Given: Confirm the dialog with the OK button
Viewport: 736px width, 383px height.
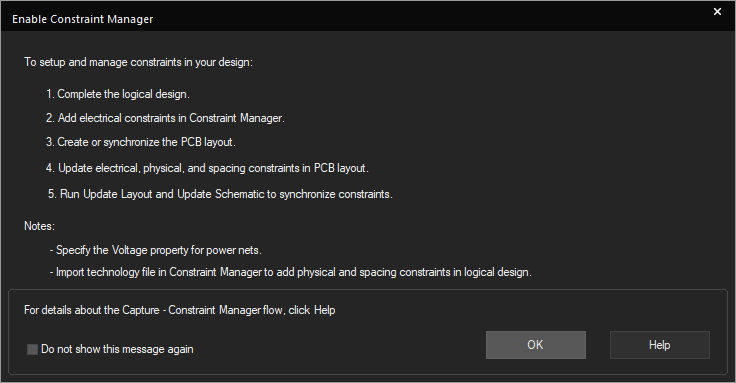Looking at the screenshot, I should coord(536,345).
